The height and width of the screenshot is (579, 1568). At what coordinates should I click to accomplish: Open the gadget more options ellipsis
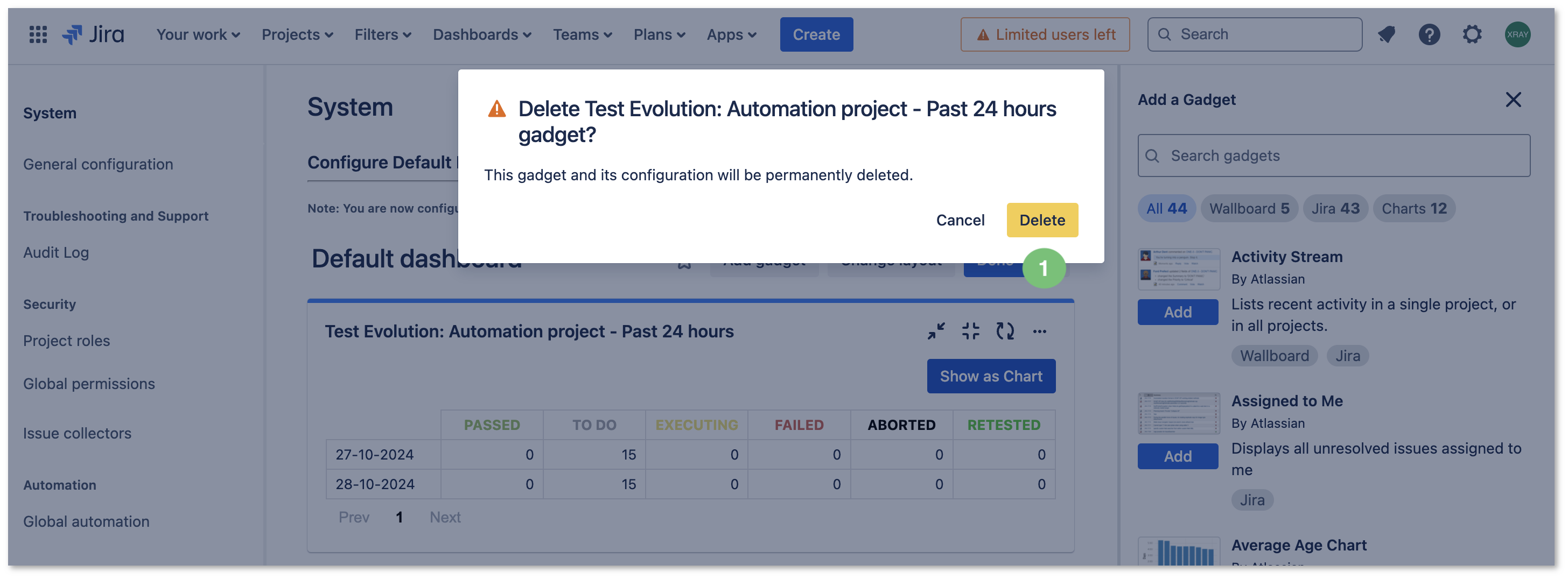(1039, 331)
